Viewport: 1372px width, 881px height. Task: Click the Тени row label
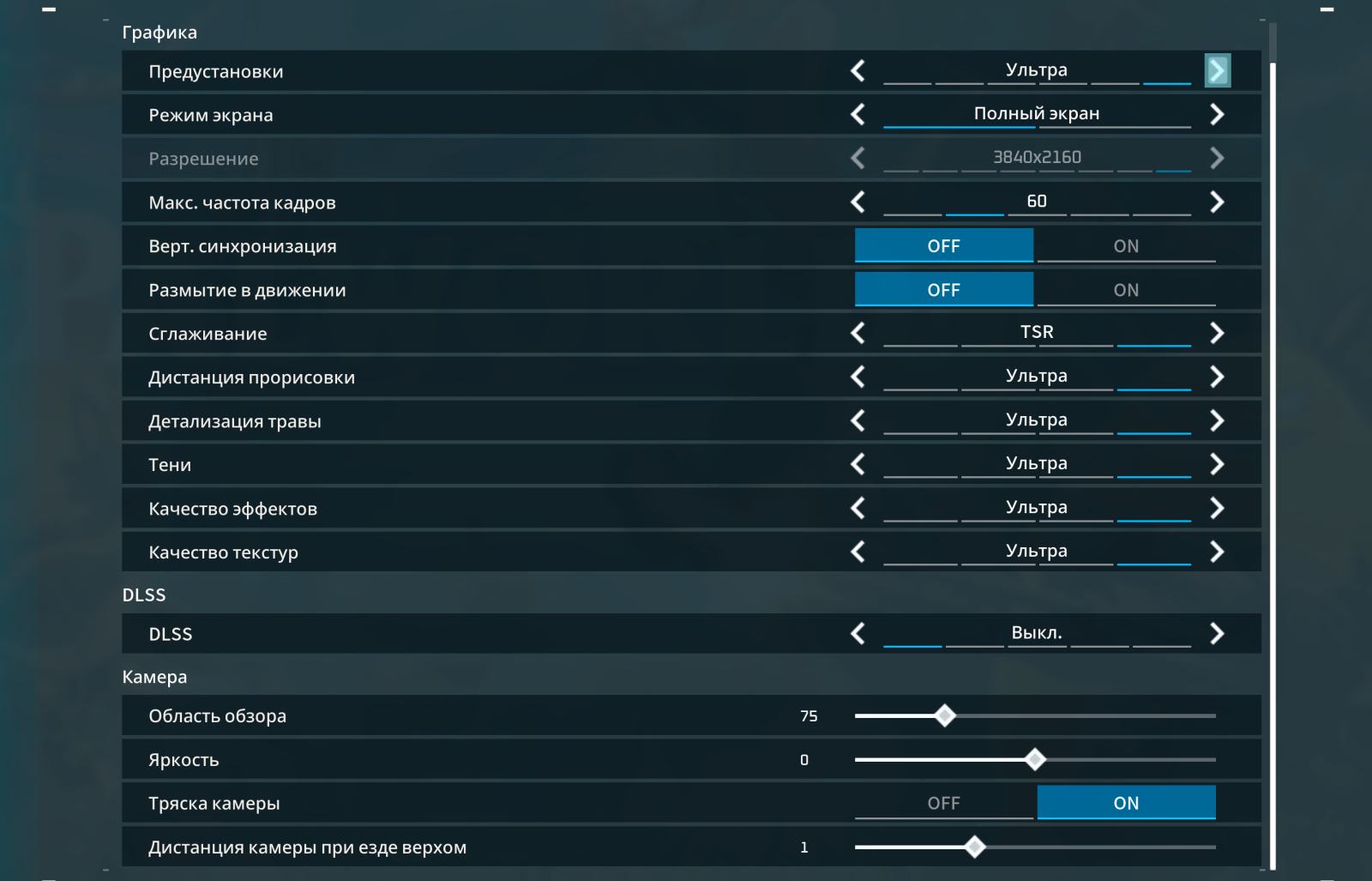coord(170,465)
